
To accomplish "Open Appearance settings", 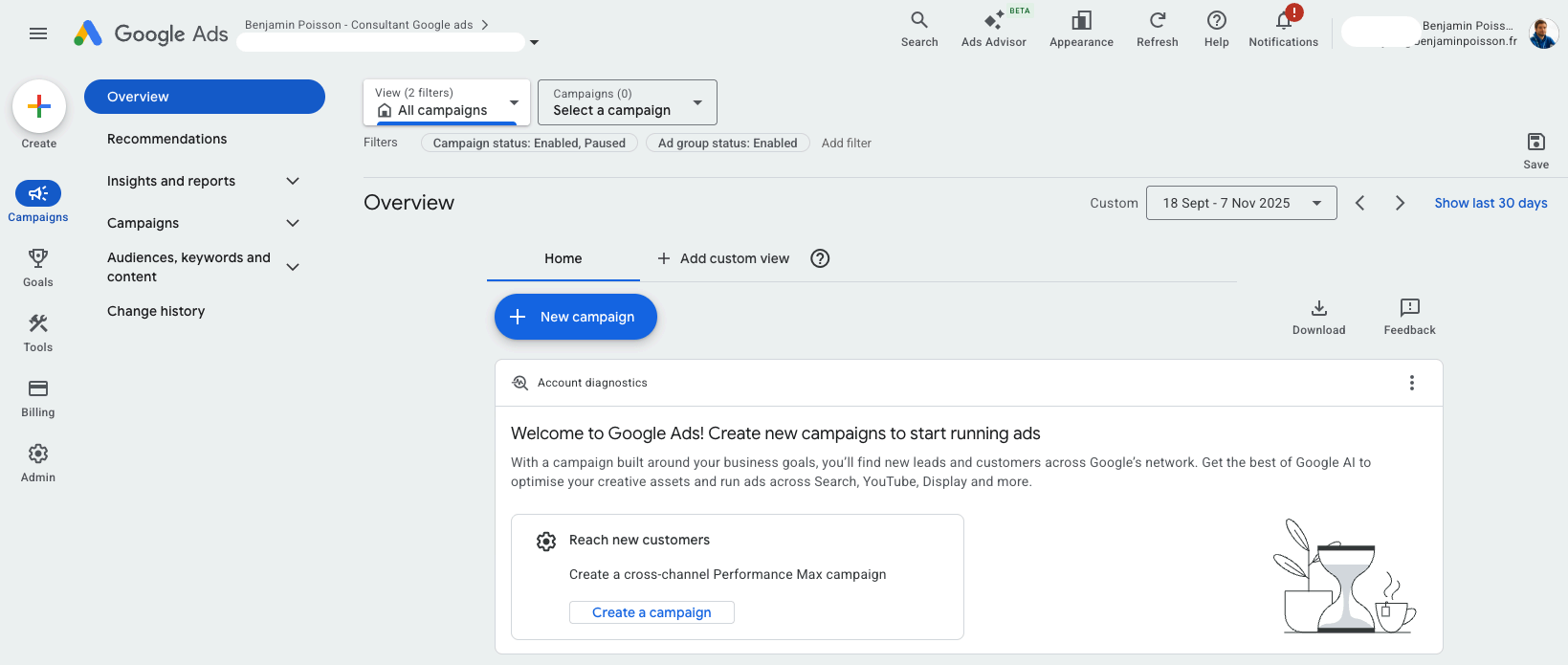I will pyautogui.click(x=1081, y=30).
